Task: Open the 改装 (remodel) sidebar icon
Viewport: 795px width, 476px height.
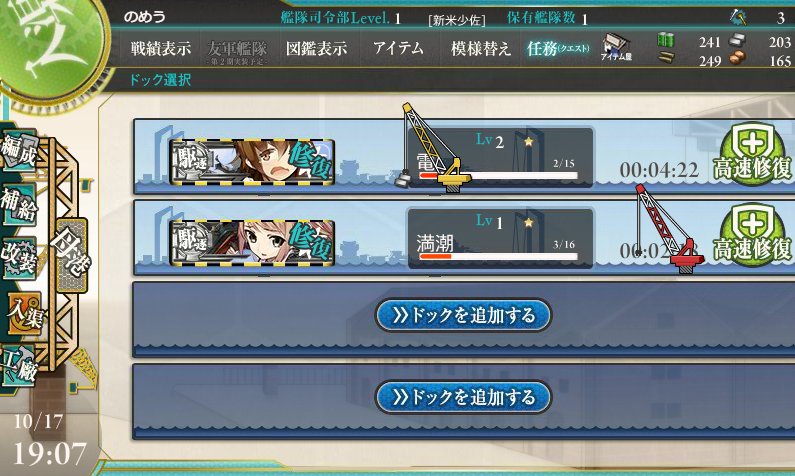Action: pyautogui.click(x=19, y=258)
